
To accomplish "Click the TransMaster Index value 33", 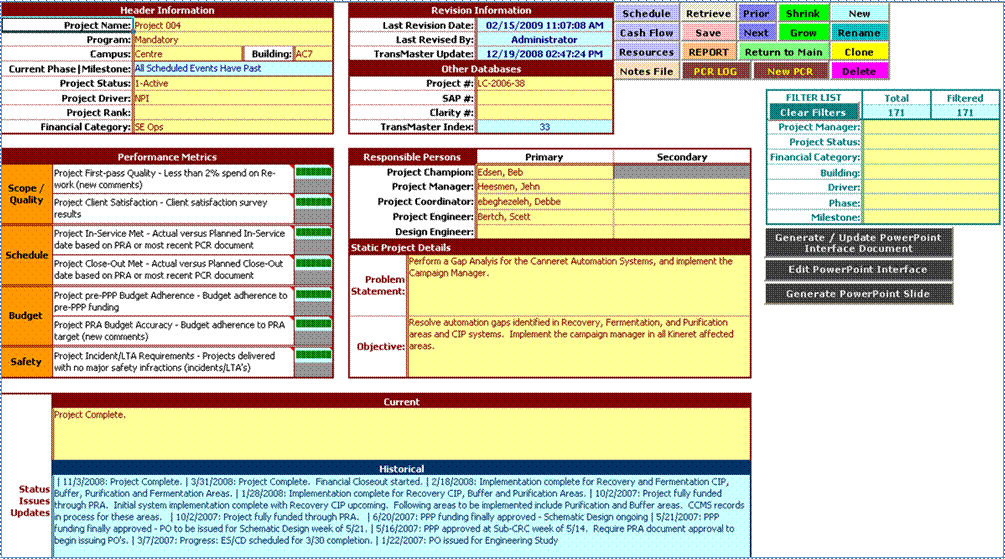I will tap(544, 127).
